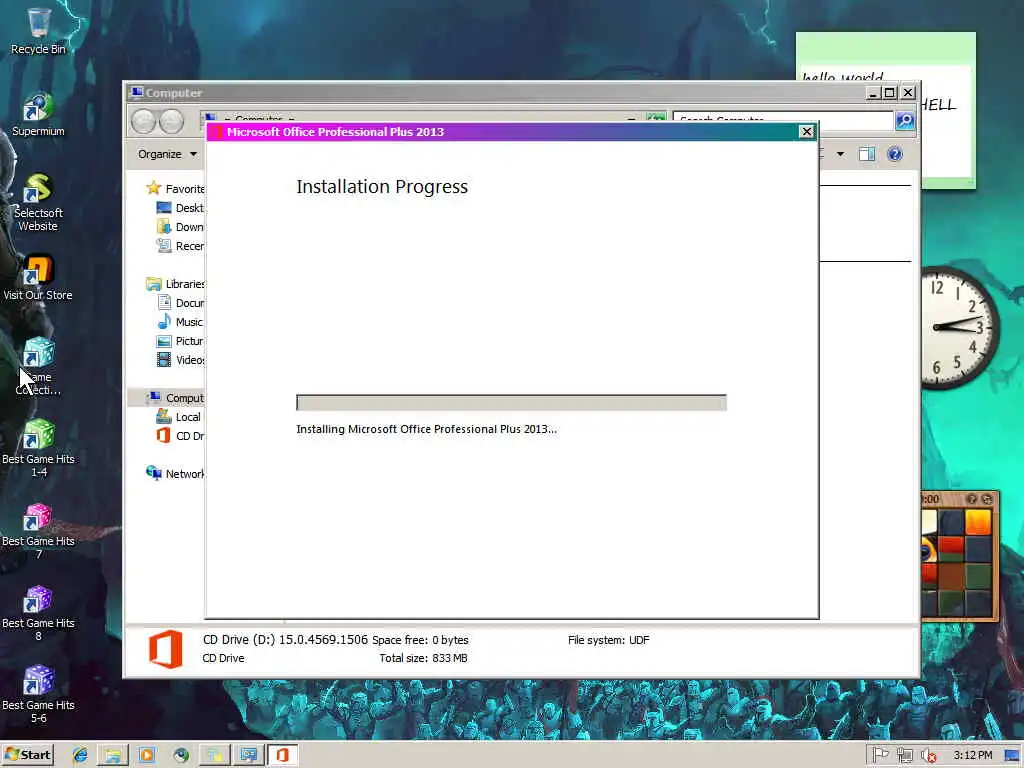Select Network in the navigation pane
Viewport: 1024px width, 768px height.
pyautogui.click(x=175, y=473)
